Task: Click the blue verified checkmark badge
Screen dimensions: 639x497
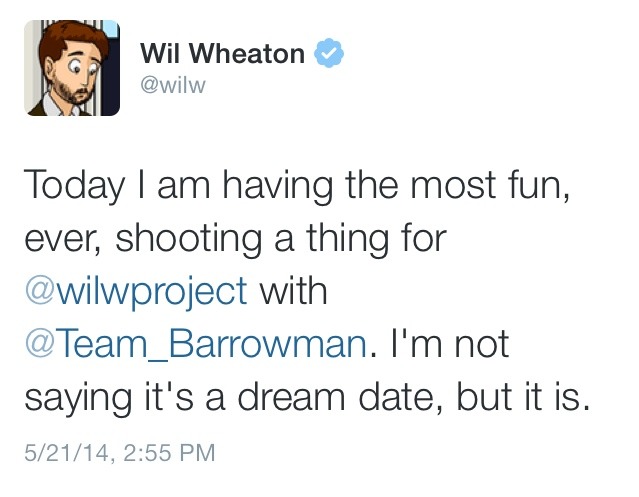Action: (x=328, y=52)
